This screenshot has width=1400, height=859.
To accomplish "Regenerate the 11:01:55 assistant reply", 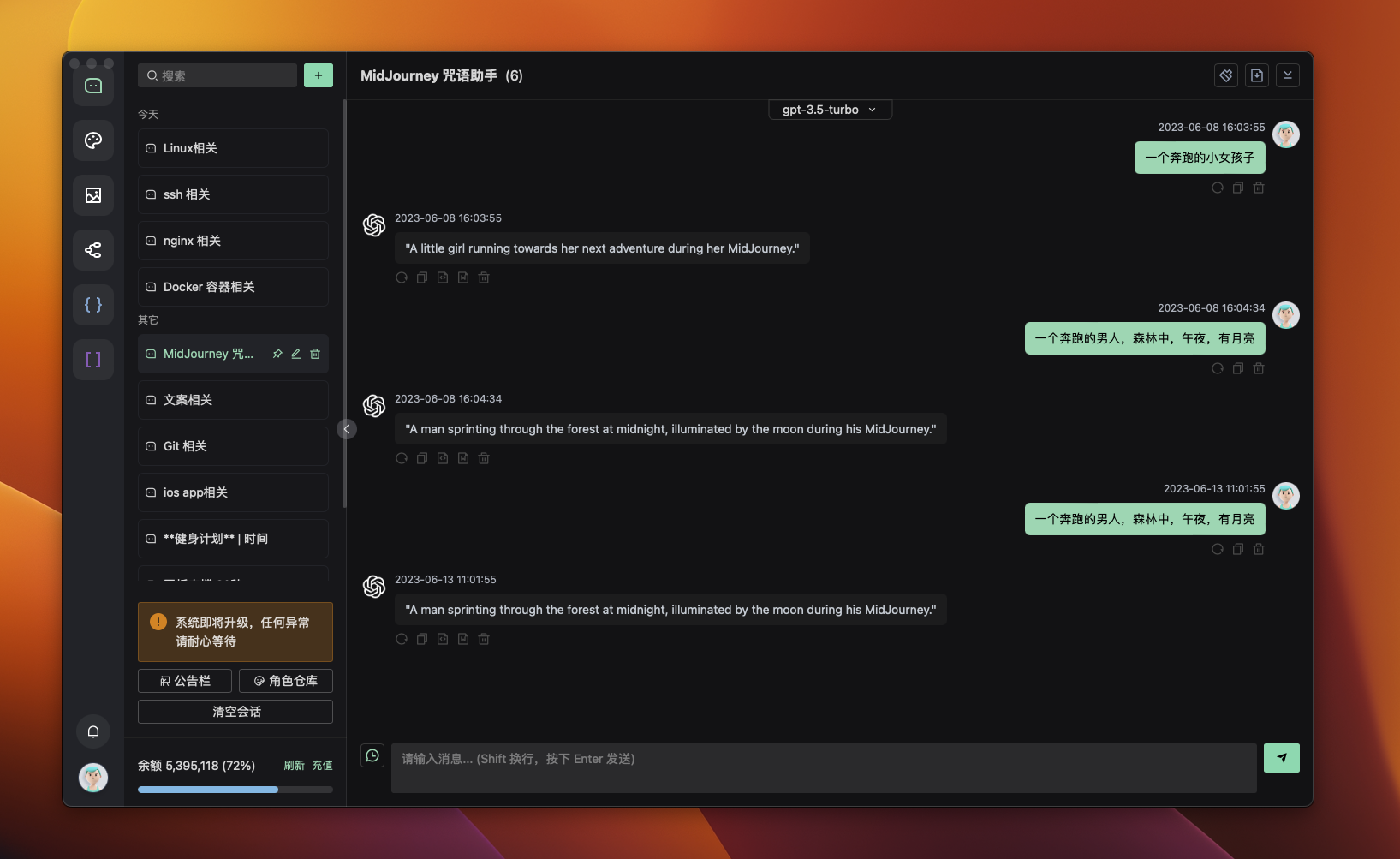I will pos(402,639).
